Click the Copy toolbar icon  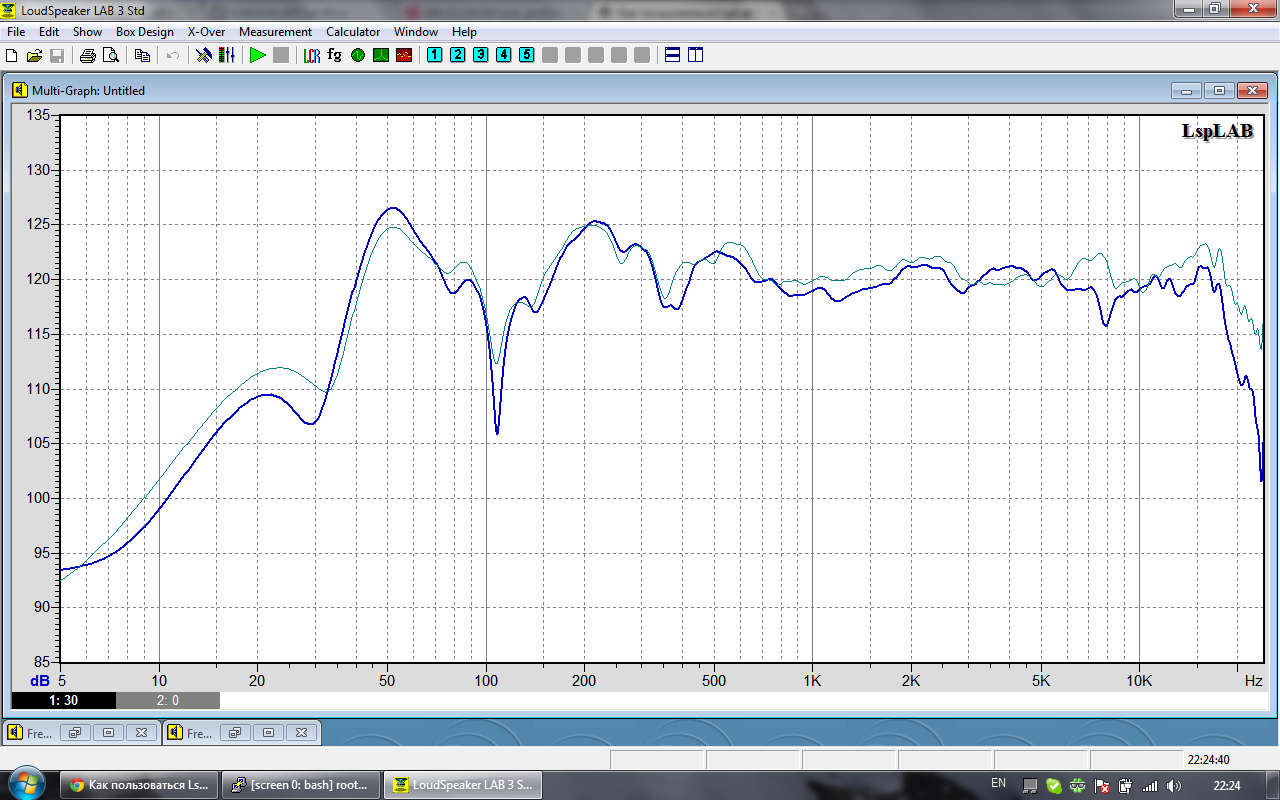point(142,55)
